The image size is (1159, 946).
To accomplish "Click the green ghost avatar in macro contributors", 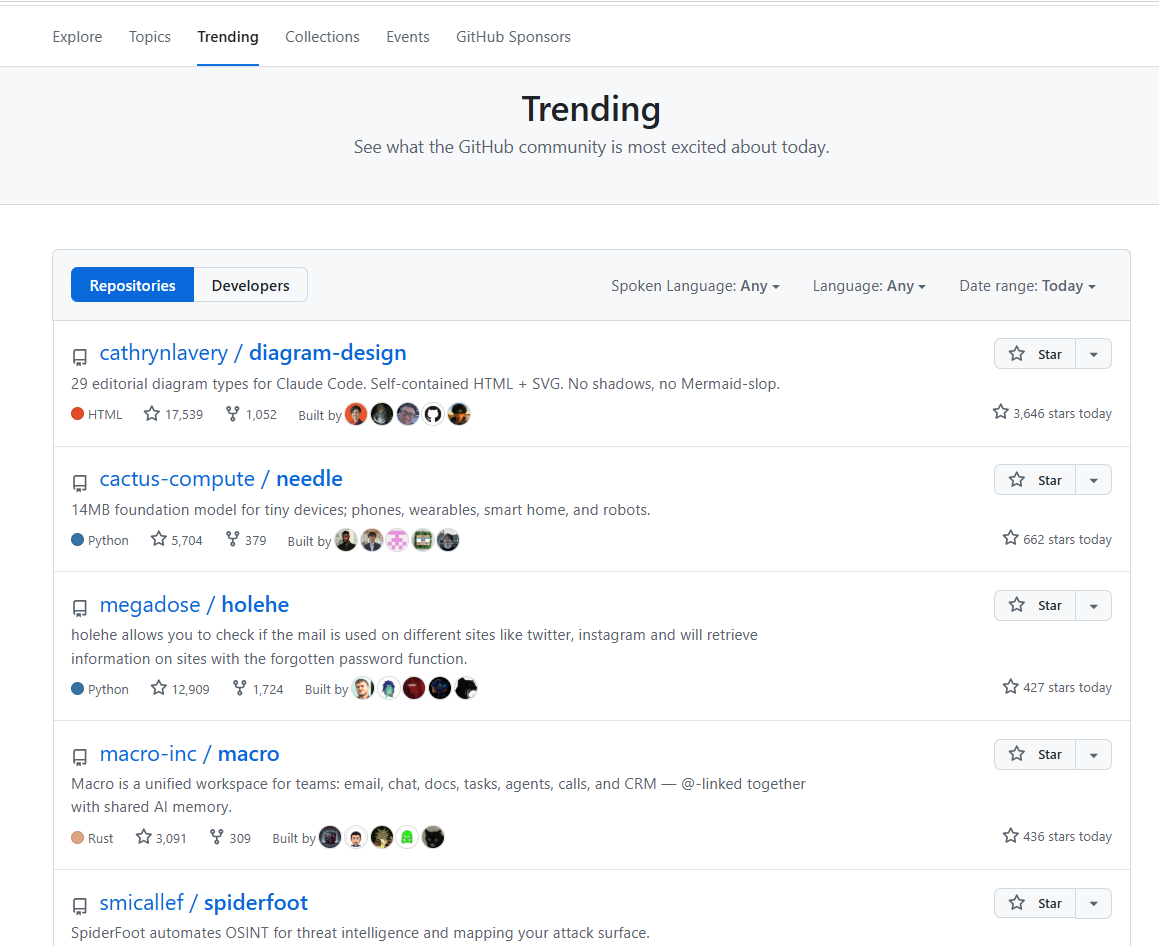I will pyautogui.click(x=407, y=837).
